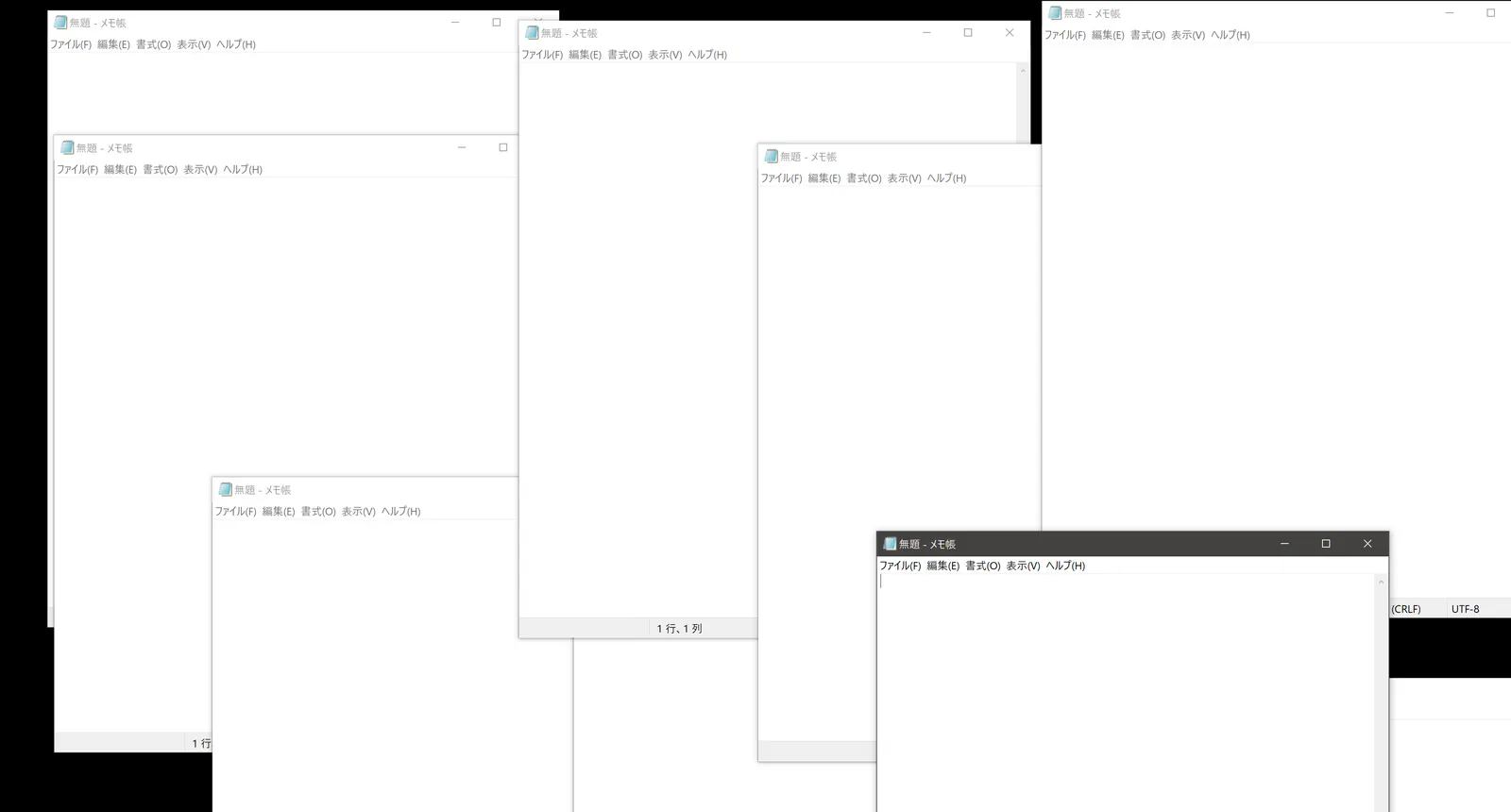Image resolution: width=1511 pixels, height=812 pixels.
Task: Click '(CRLF)' in the status bar
Action: pyautogui.click(x=1406, y=609)
